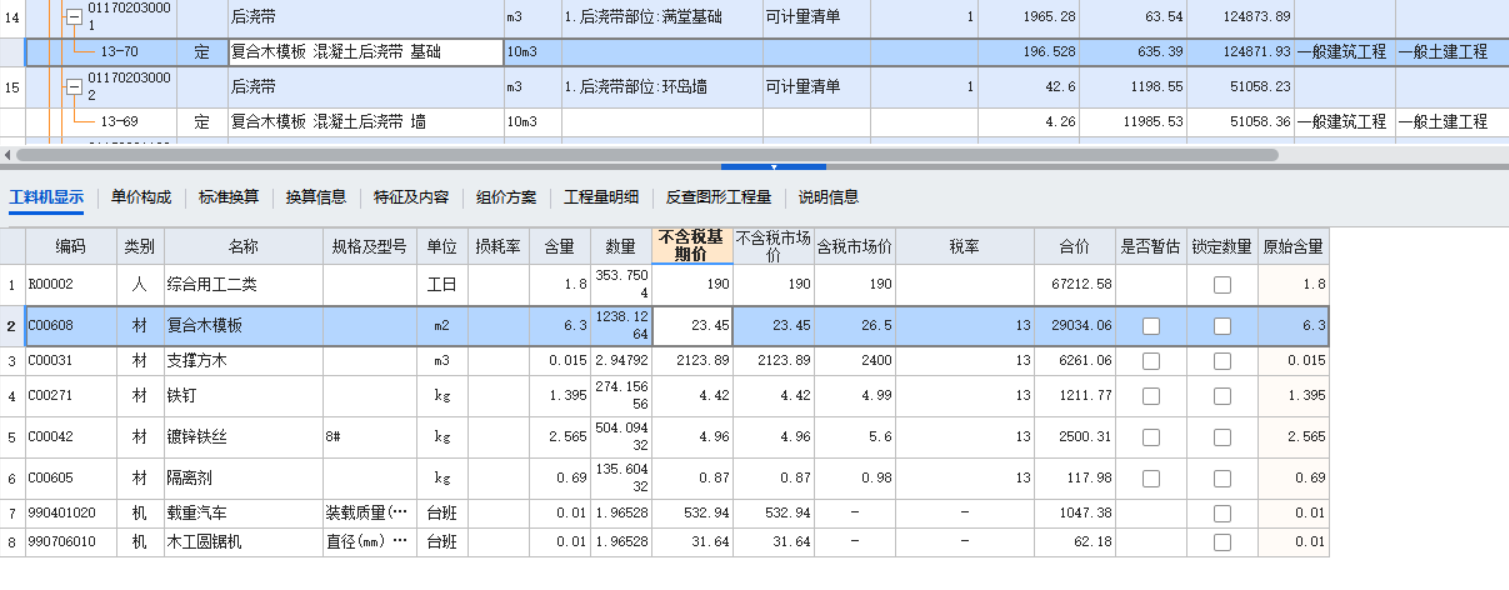
Task: Select material code C00271
Action: [71, 396]
